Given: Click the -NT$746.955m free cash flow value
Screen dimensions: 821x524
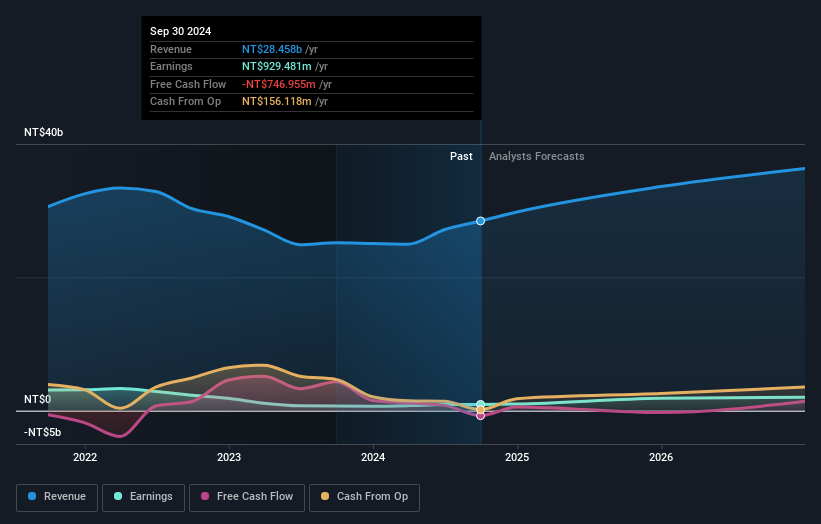Looking at the screenshot, I should click(279, 84).
